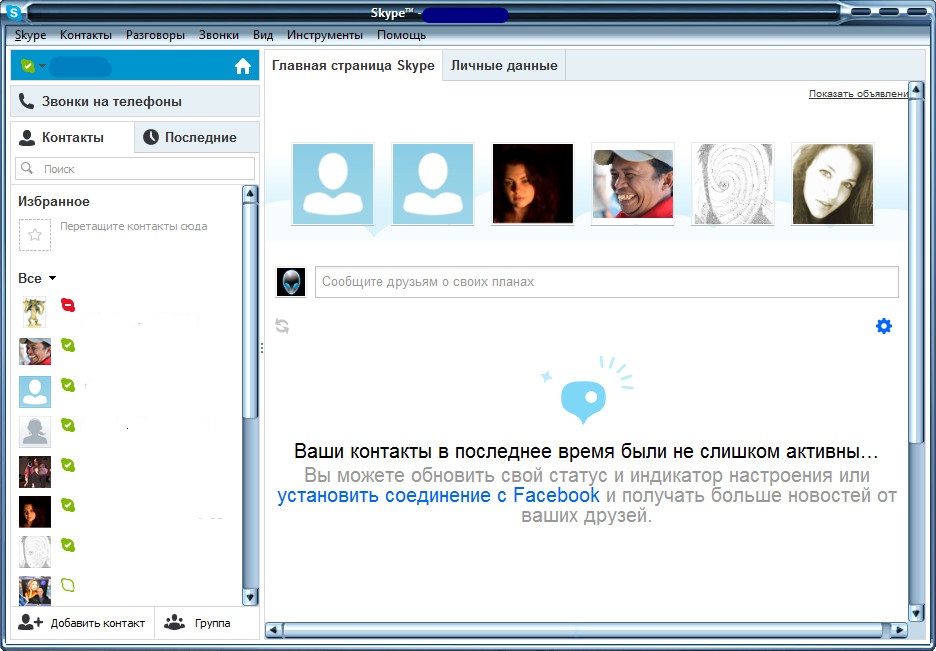The image size is (936, 651).
Task: Click the hollow green offline status icon
Action: tap(68, 585)
